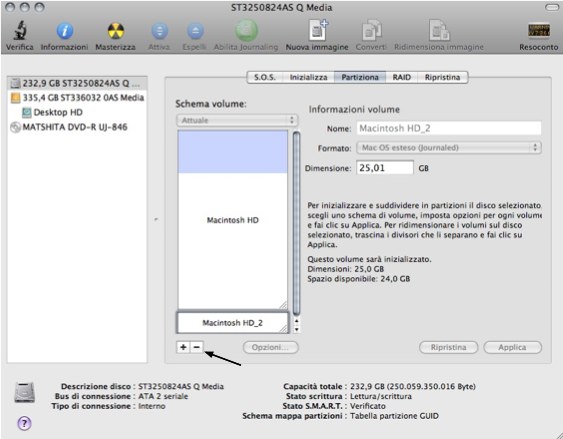This screenshot has height=439, width=563.
Task: Click the Attiva toolbar icon
Action: (x=159, y=31)
